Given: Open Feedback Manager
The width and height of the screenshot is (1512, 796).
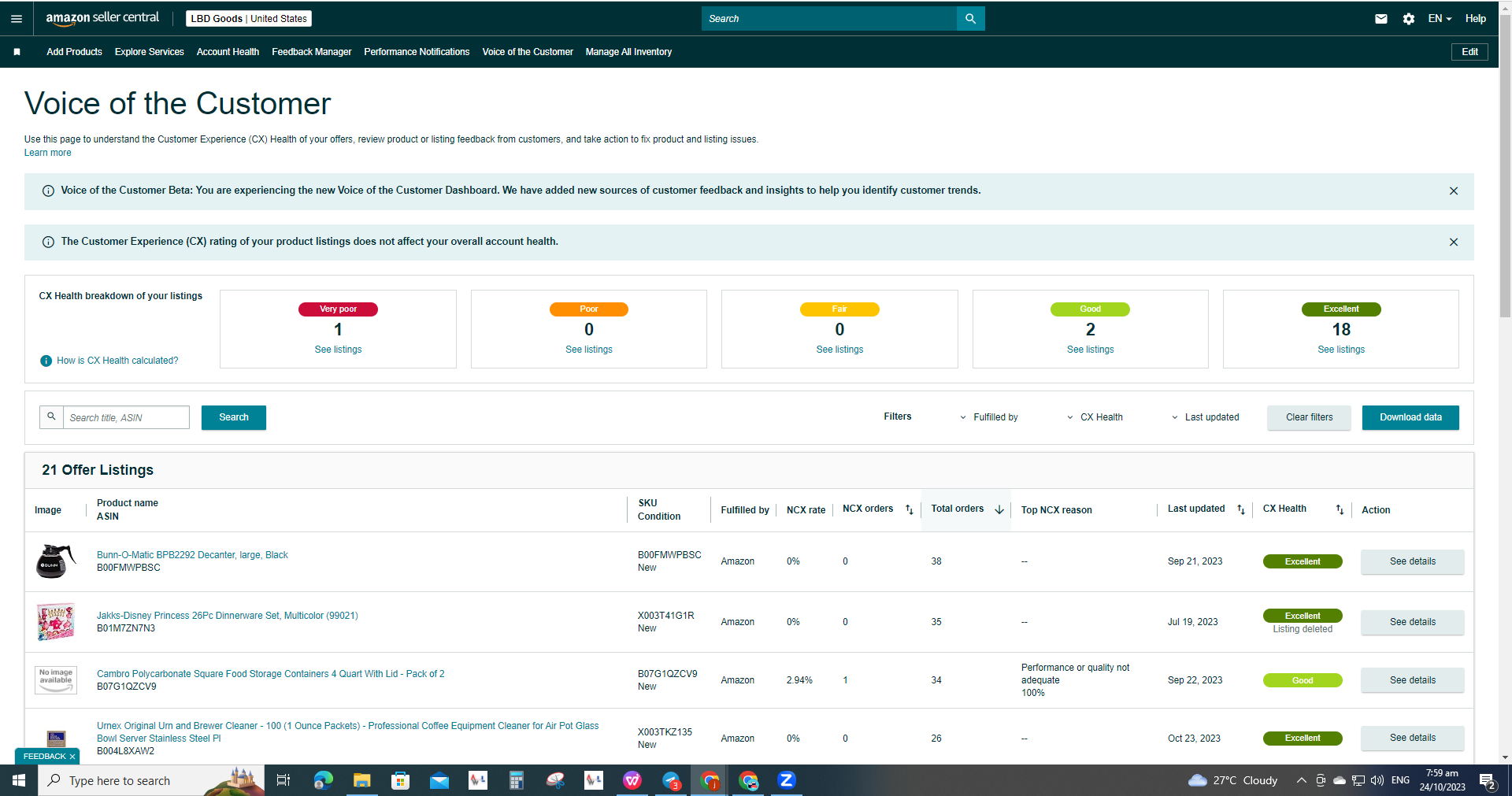Looking at the screenshot, I should (x=312, y=52).
